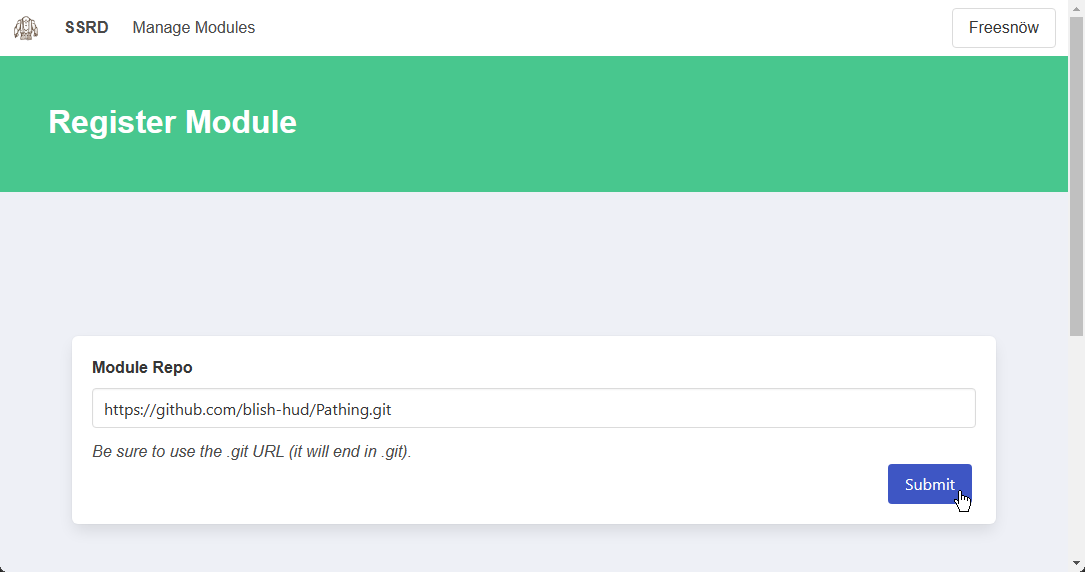Click the grey page area below the form card
The image size is (1085, 572).
pyautogui.click(x=534, y=548)
